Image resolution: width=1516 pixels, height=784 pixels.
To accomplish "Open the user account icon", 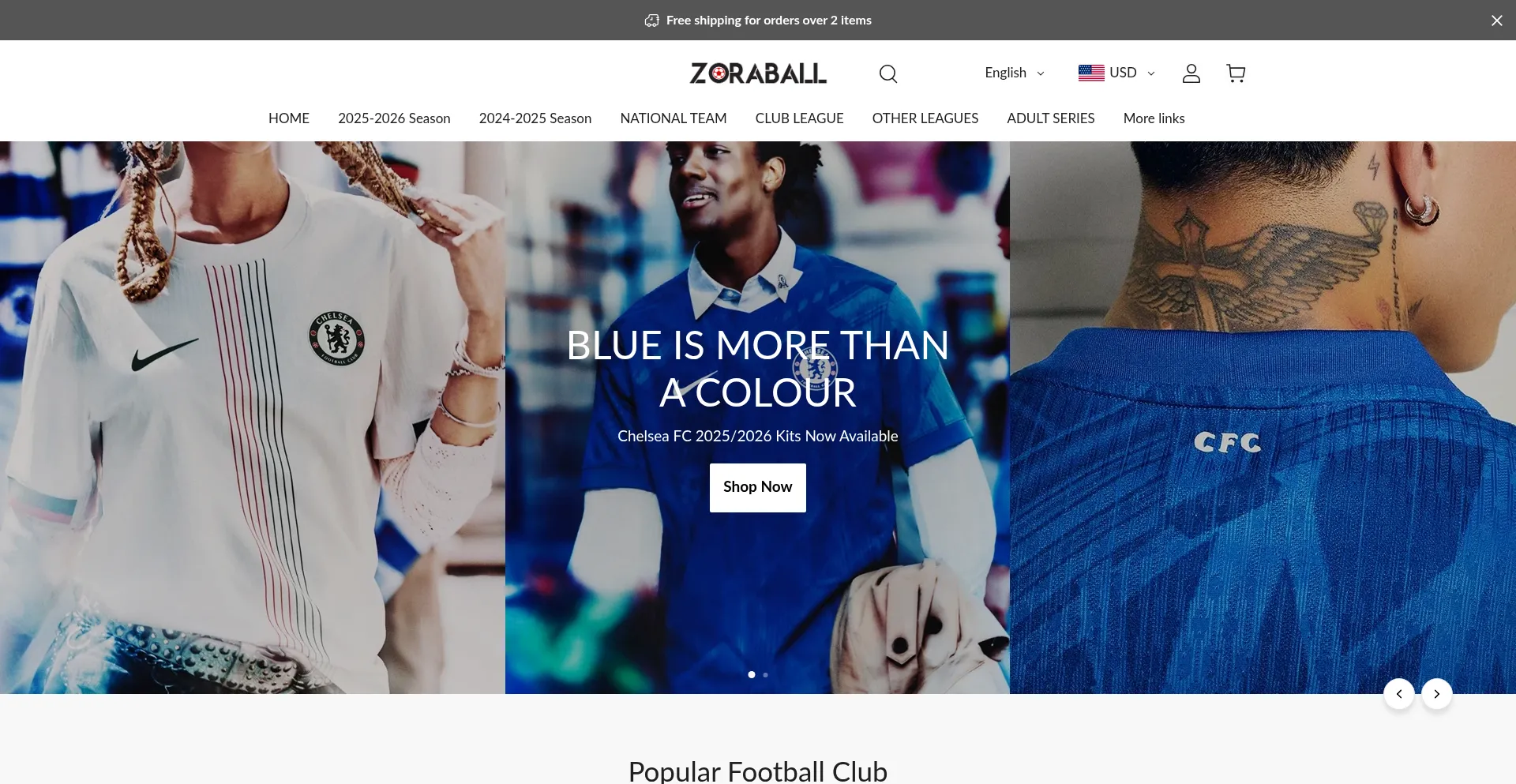I will click(1191, 73).
